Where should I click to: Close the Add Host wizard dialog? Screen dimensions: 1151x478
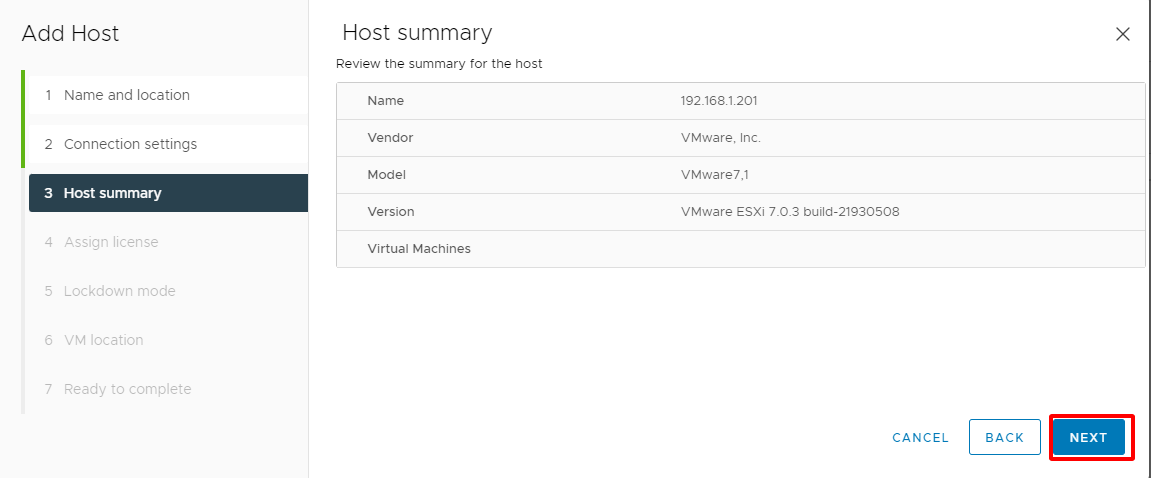pyautogui.click(x=1122, y=34)
